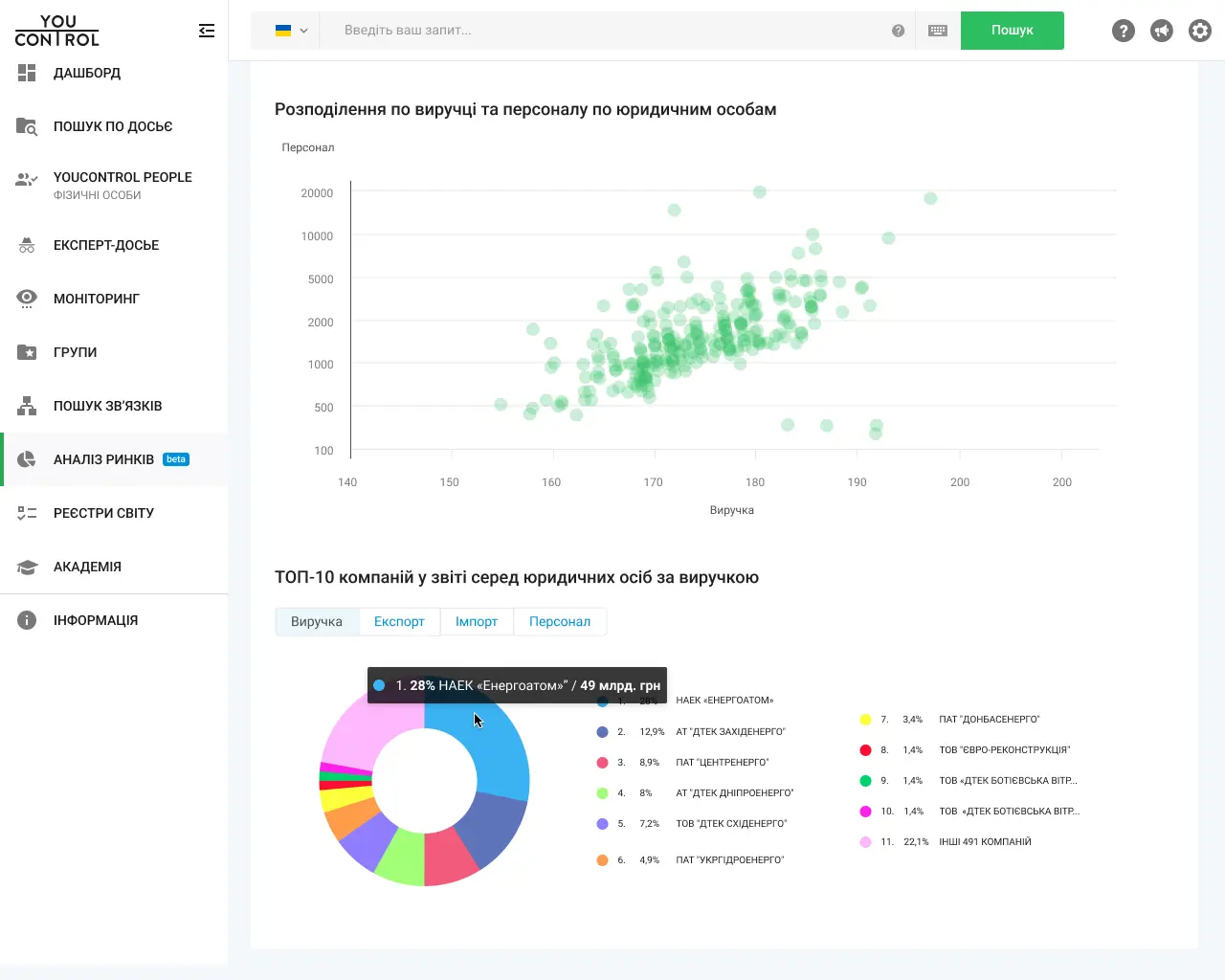The image size is (1225, 980).
Task: Open the country flag dropdown
Action: pyautogui.click(x=291, y=31)
